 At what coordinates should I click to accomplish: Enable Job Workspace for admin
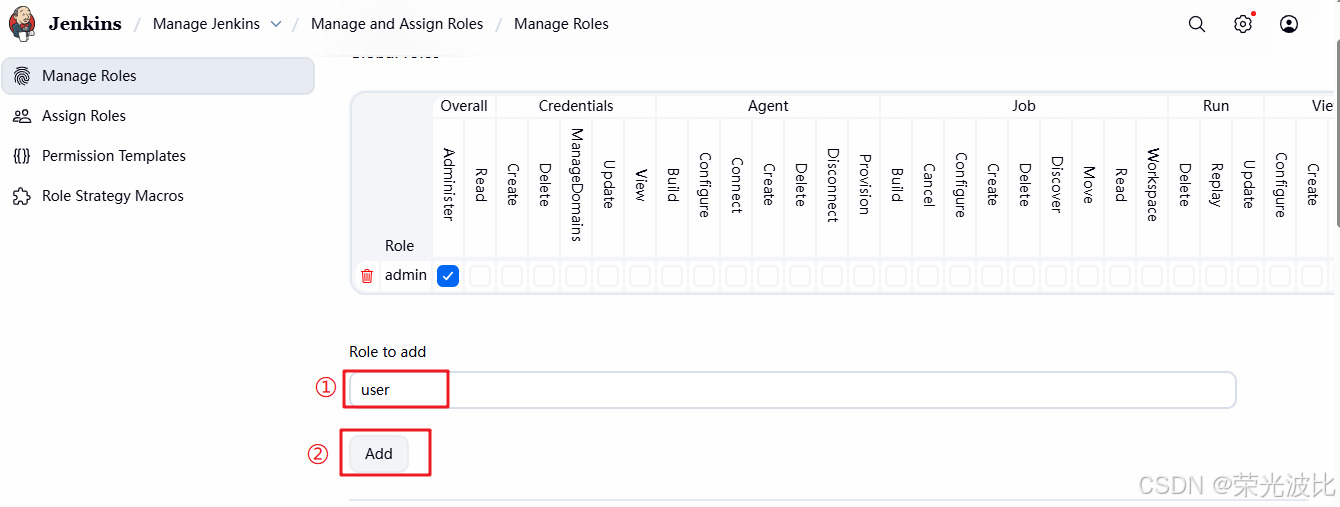[x=1152, y=276]
